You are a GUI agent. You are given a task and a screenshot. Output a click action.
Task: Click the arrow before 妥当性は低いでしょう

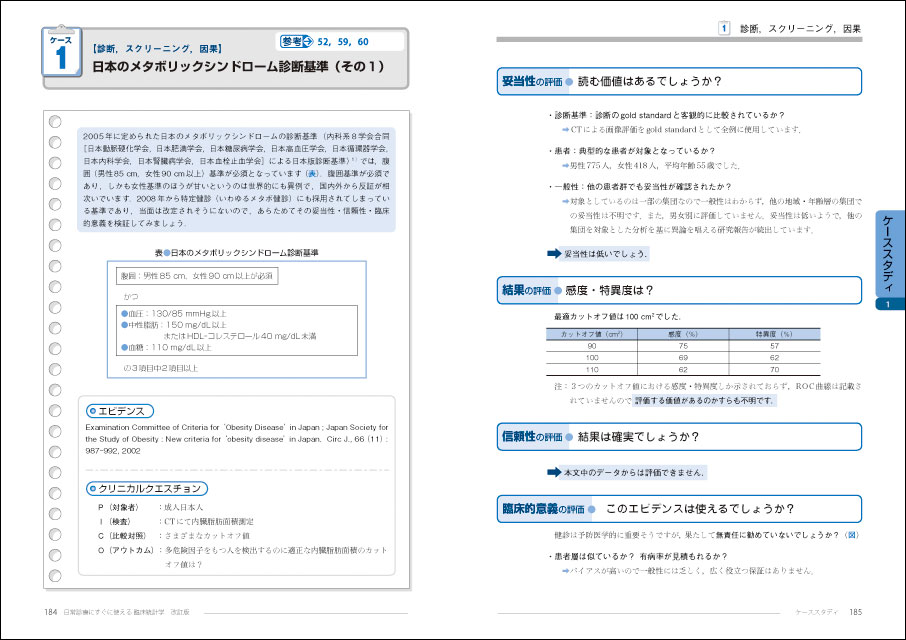tap(554, 253)
